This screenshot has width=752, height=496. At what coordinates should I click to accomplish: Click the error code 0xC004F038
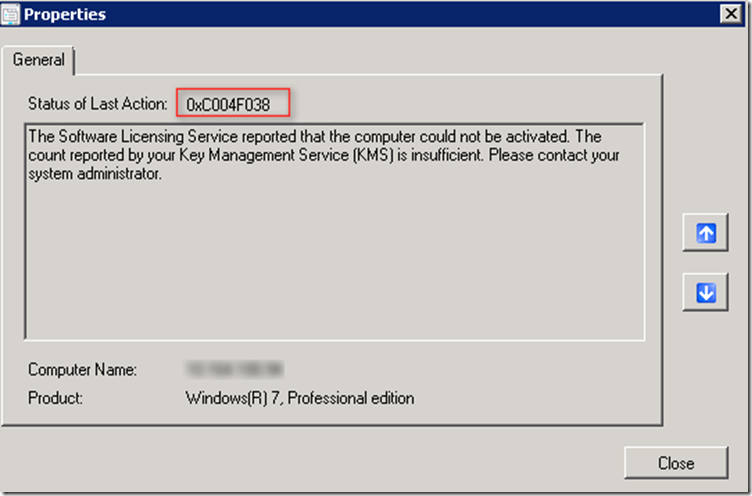coord(228,103)
